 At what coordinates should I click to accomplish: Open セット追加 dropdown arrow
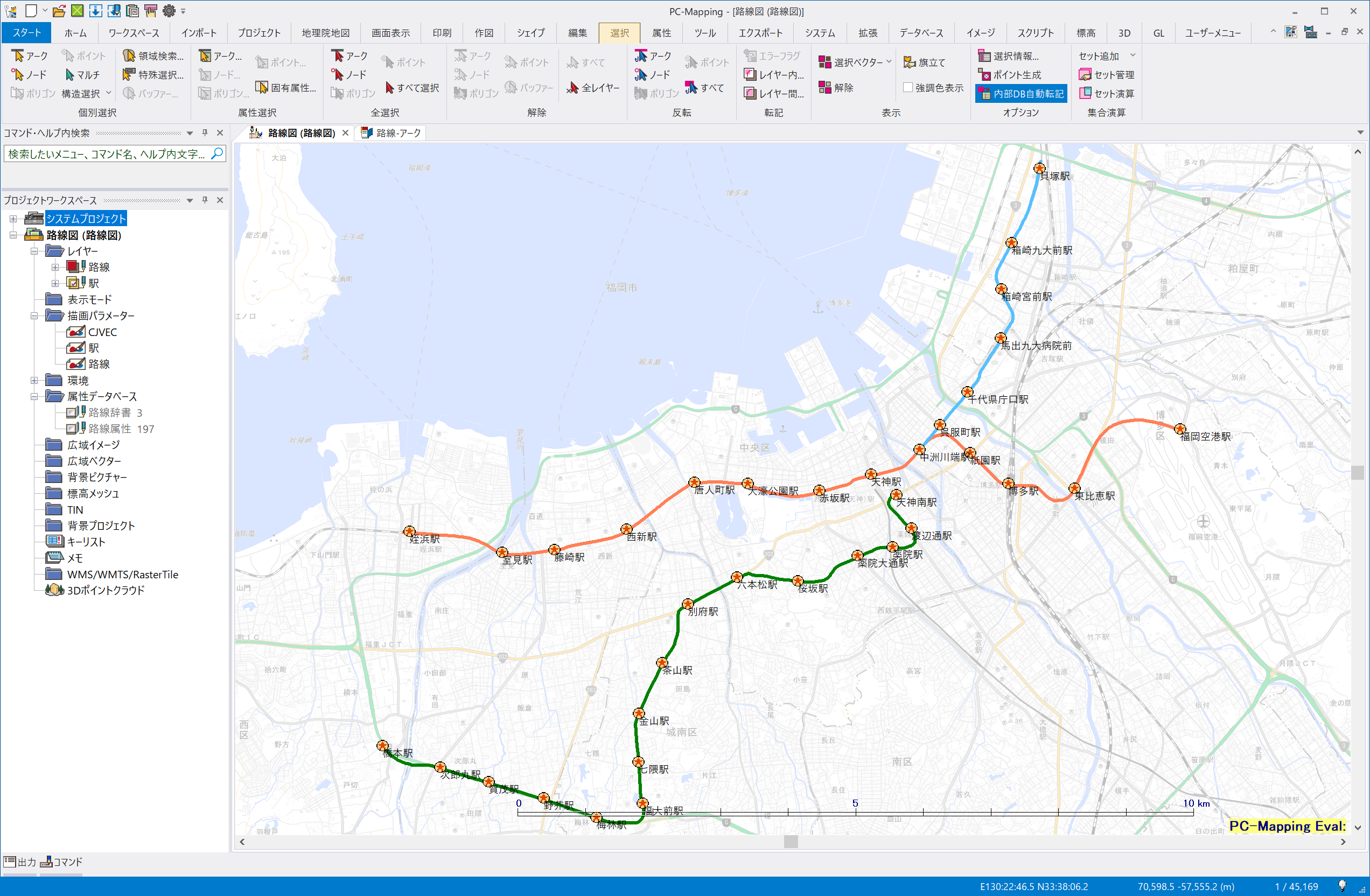coord(1133,56)
